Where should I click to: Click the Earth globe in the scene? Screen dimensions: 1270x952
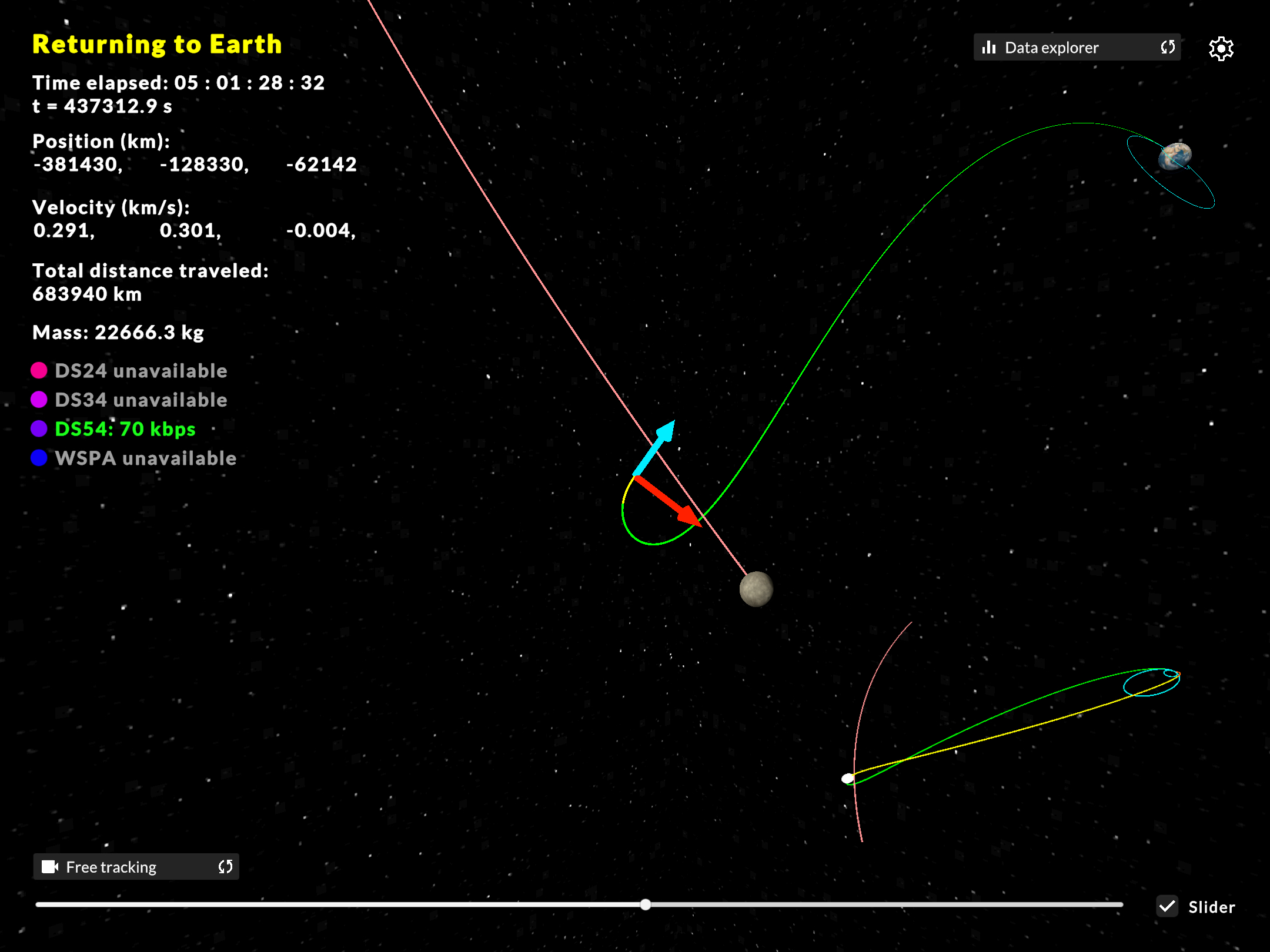(x=1175, y=156)
